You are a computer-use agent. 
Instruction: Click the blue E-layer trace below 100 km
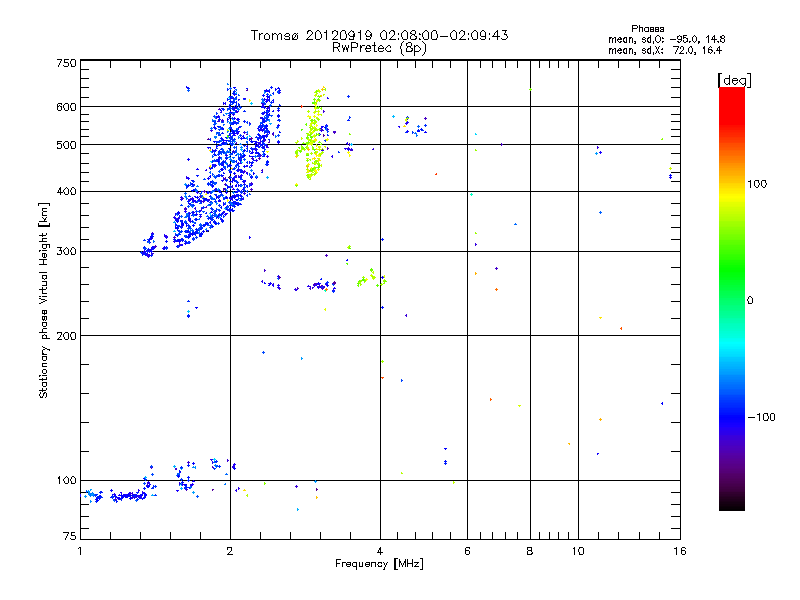(x=120, y=495)
